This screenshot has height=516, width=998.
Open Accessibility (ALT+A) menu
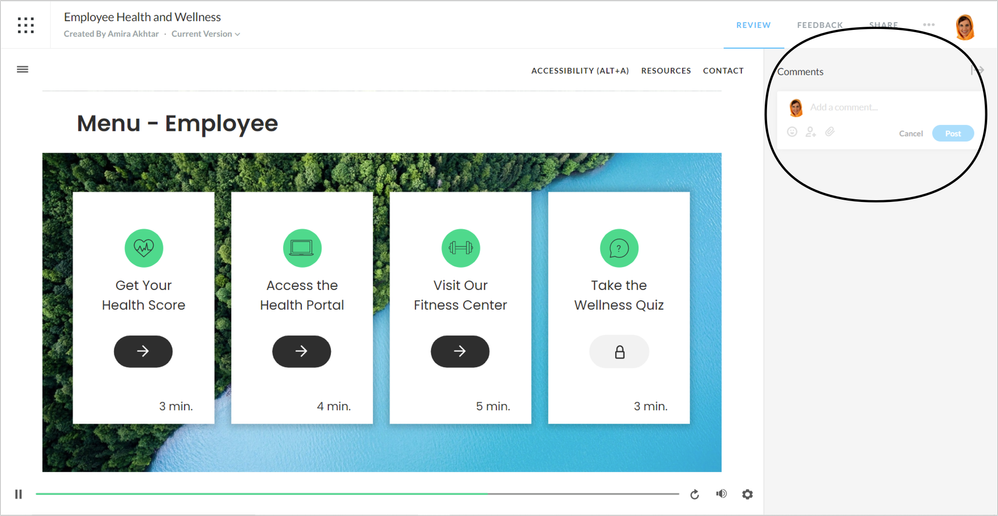pos(580,71)
